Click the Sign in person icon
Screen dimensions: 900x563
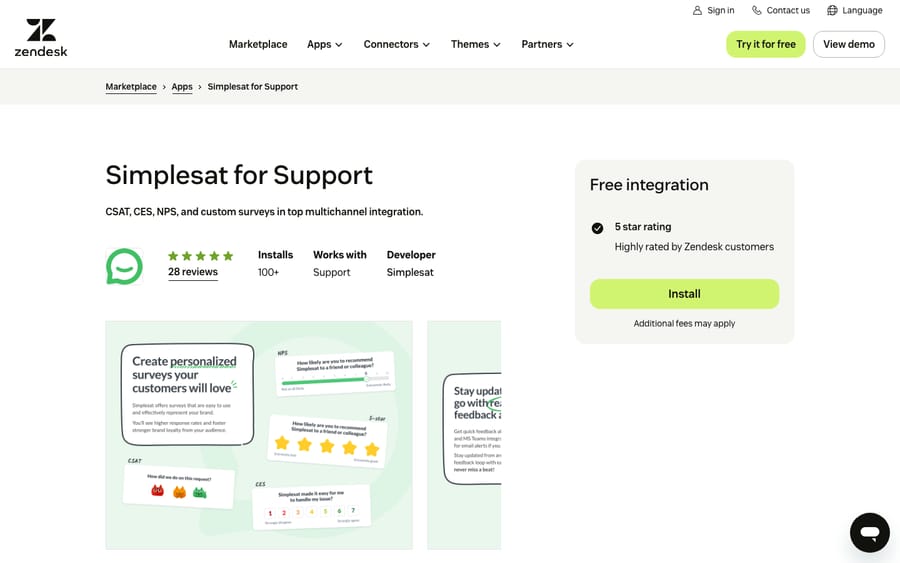(697, 10)
